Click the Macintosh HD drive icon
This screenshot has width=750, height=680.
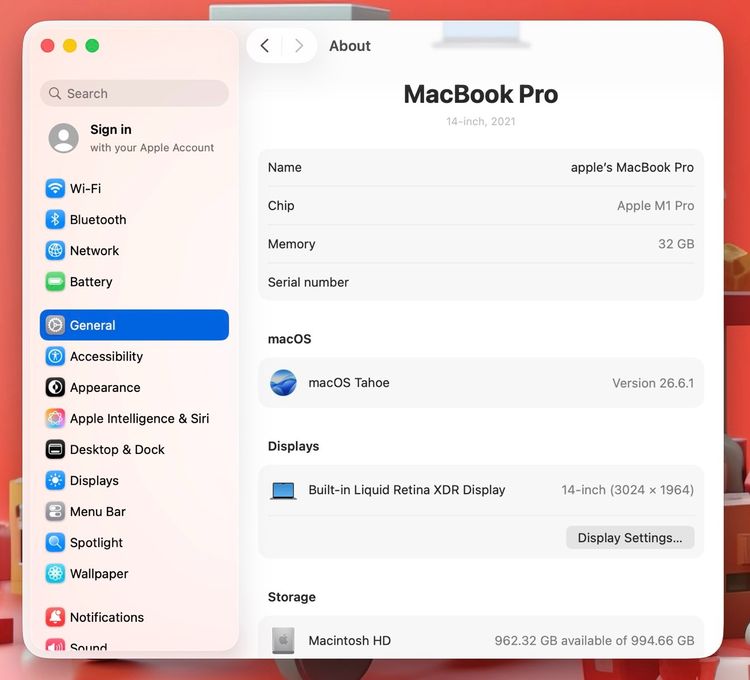click(x=283, y=641)
